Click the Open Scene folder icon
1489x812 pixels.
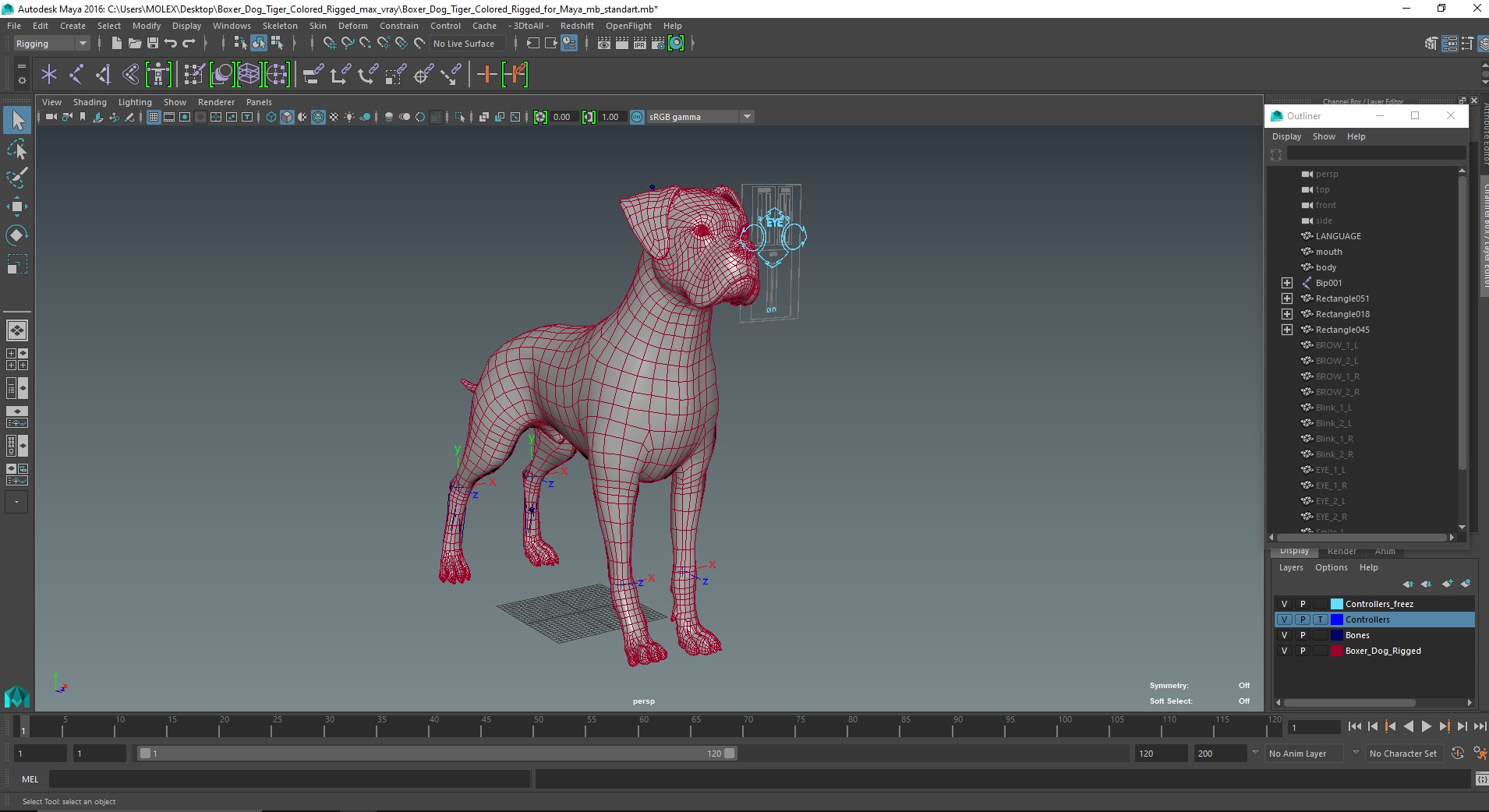coord(134,44)
